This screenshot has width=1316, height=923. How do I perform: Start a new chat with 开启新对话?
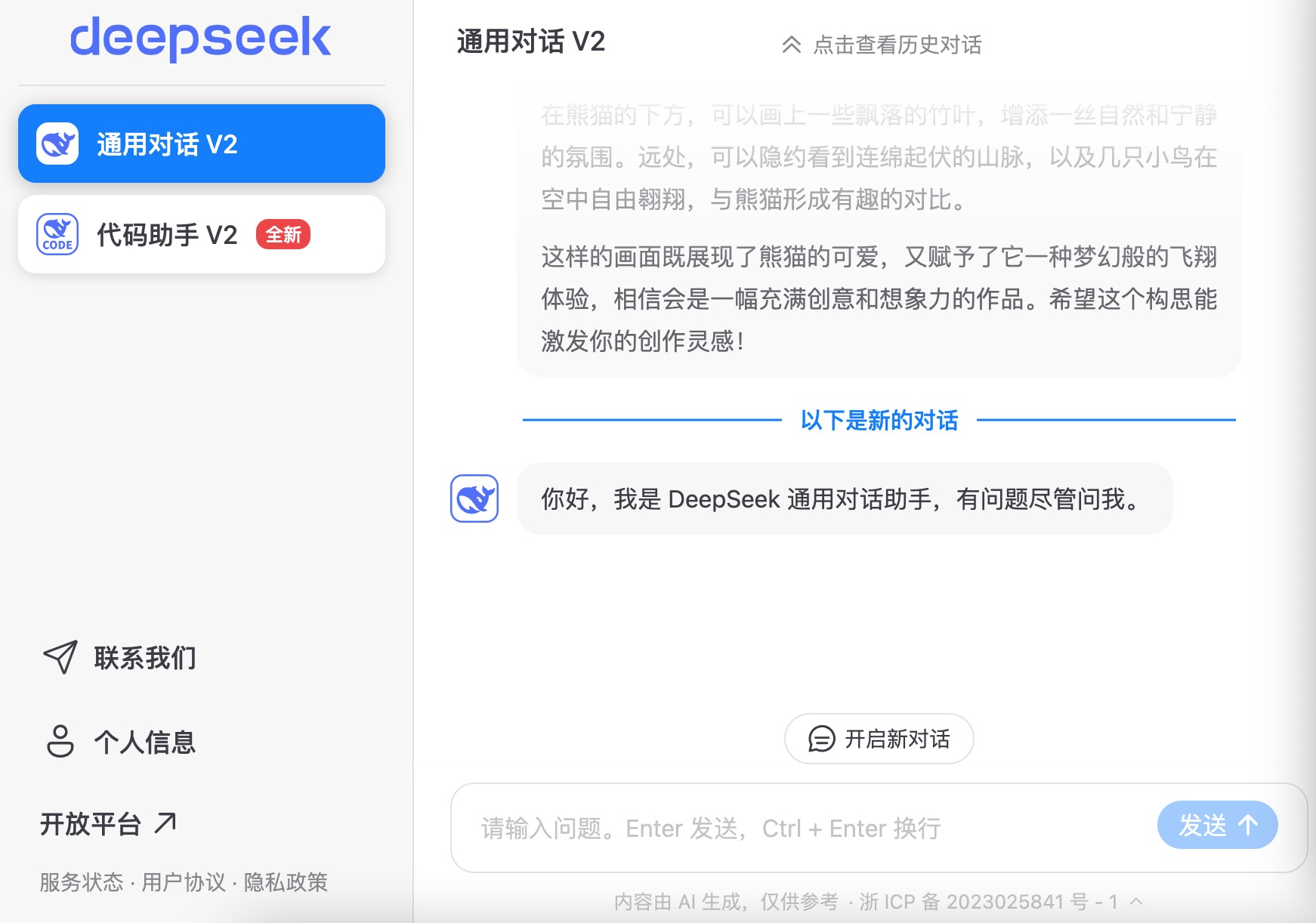click(879, 739)
